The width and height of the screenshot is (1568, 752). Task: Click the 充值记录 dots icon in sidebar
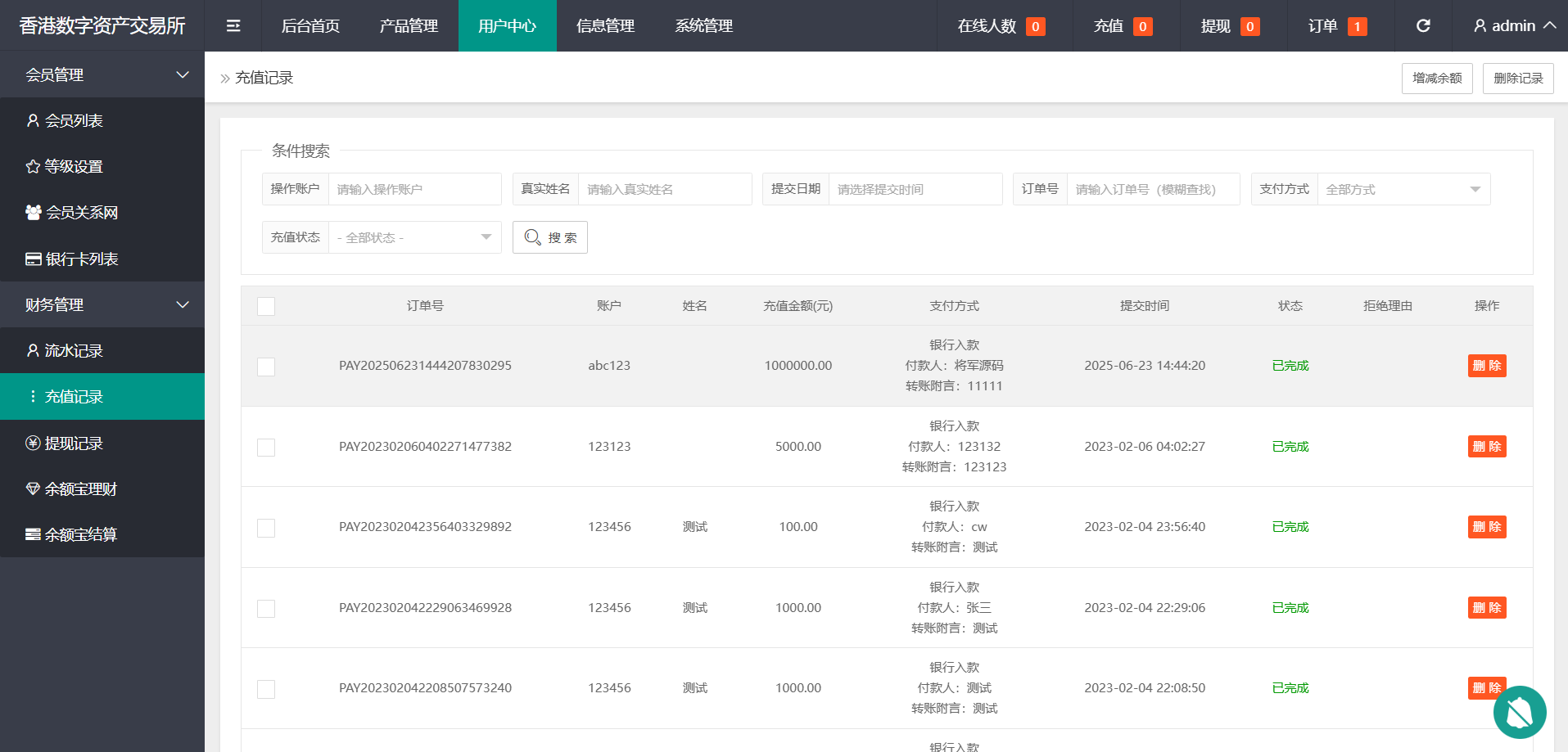pos(33,397)
